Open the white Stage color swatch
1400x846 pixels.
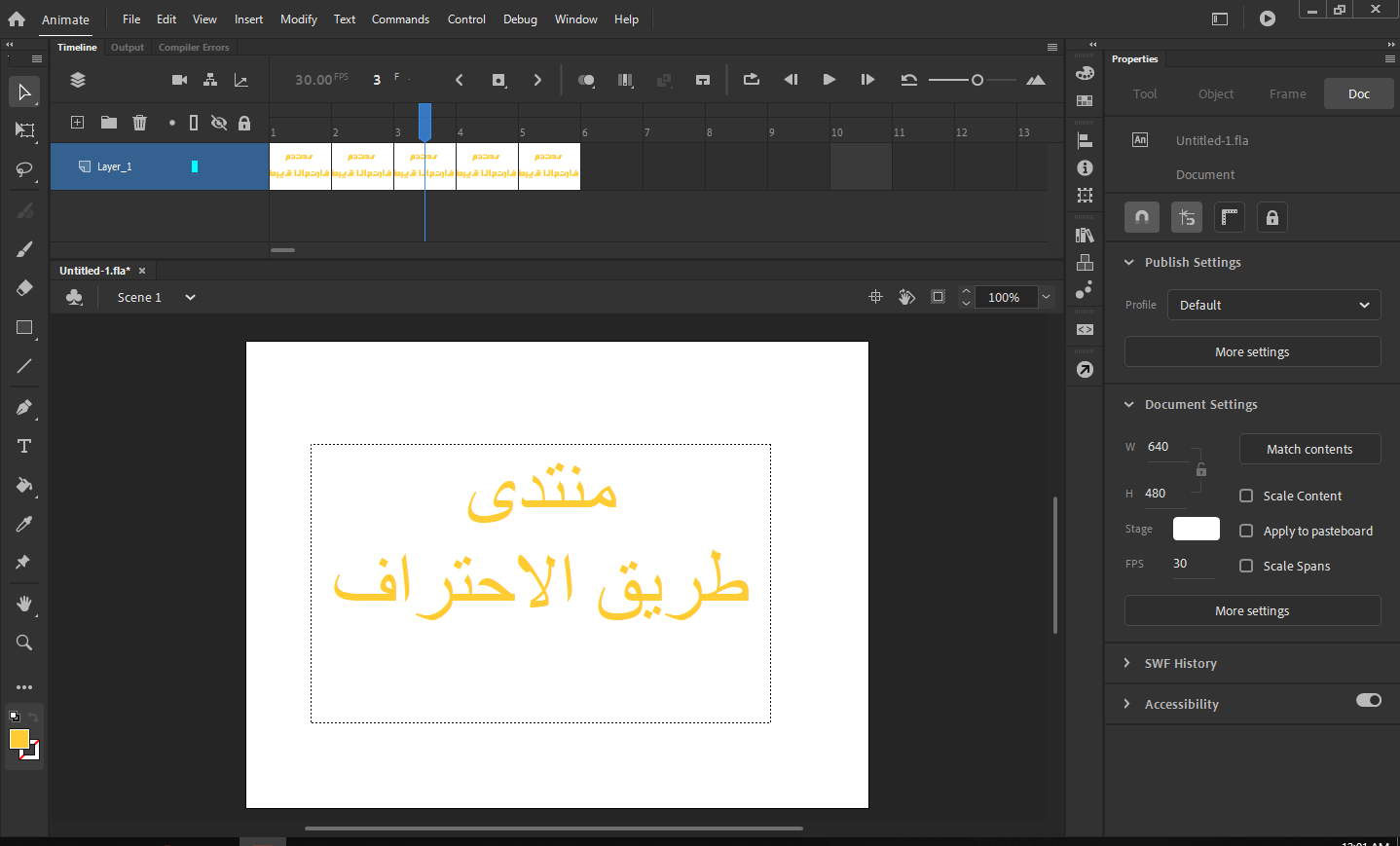coord(1196,529)
